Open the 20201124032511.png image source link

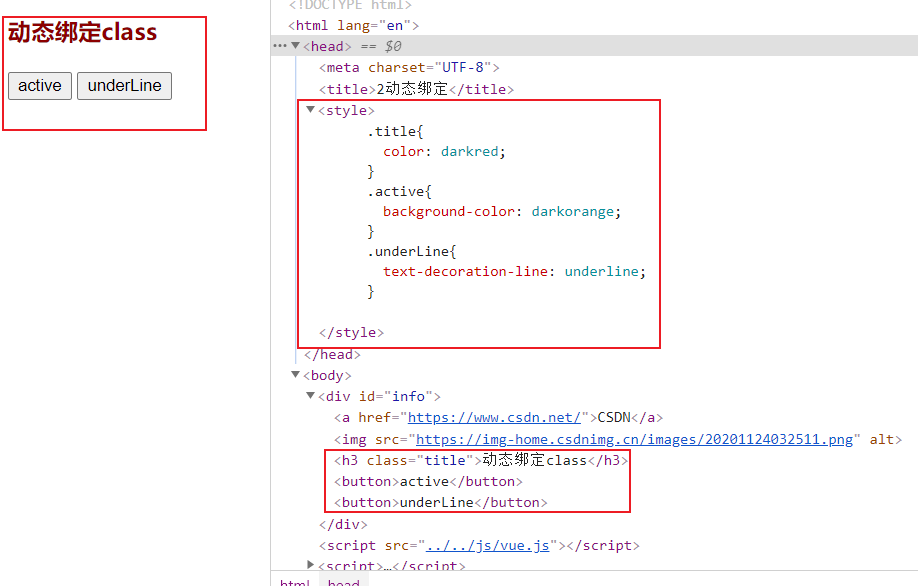tap(634, 439)
